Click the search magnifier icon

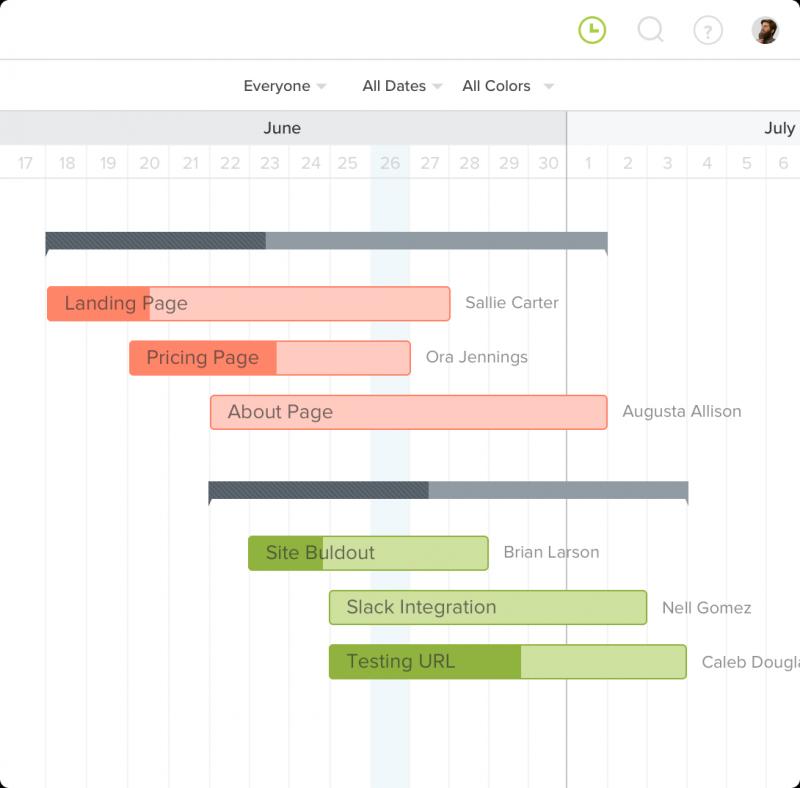click(651, 29)
